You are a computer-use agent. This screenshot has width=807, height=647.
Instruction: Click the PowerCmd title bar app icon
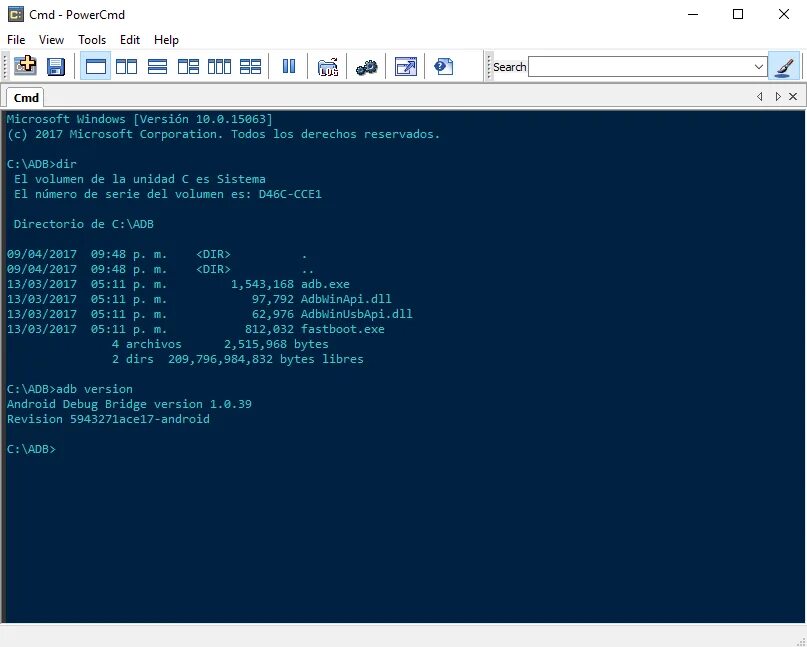pyautogui.click(x=16, y=14)
